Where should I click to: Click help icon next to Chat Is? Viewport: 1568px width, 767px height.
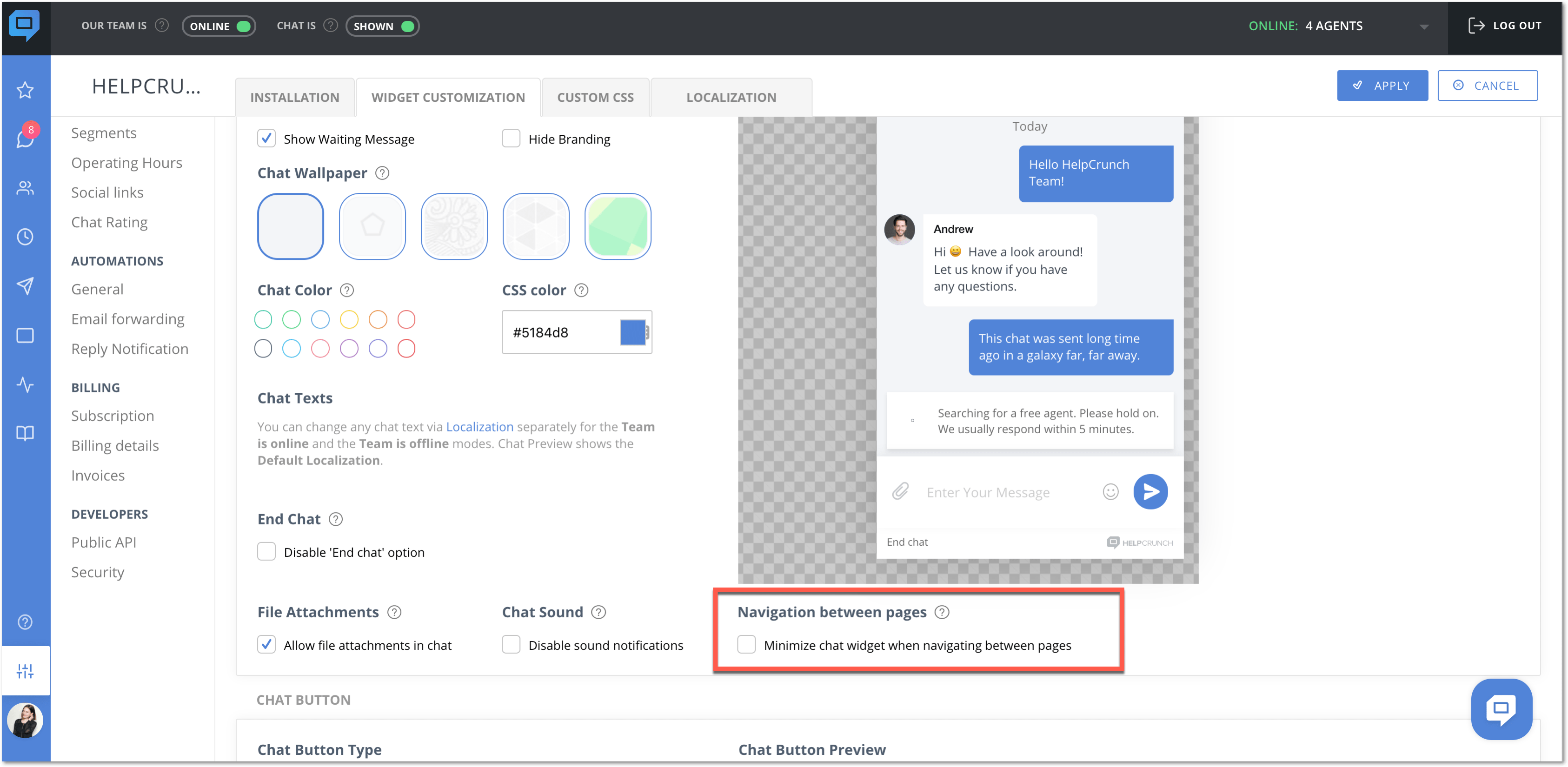331,26
